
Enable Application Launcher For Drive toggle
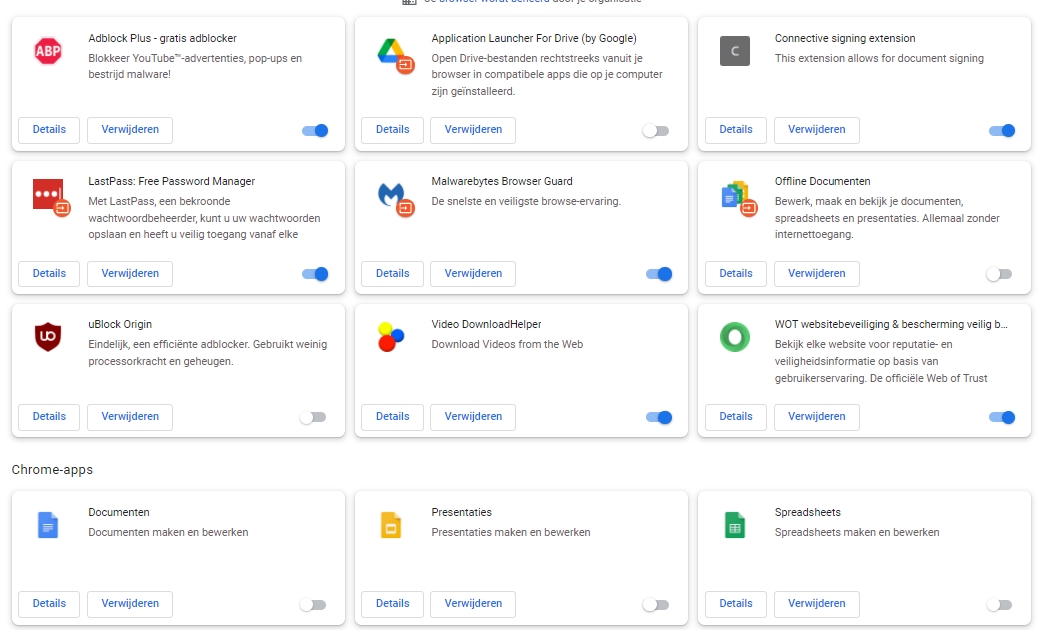tap(656, 130)
